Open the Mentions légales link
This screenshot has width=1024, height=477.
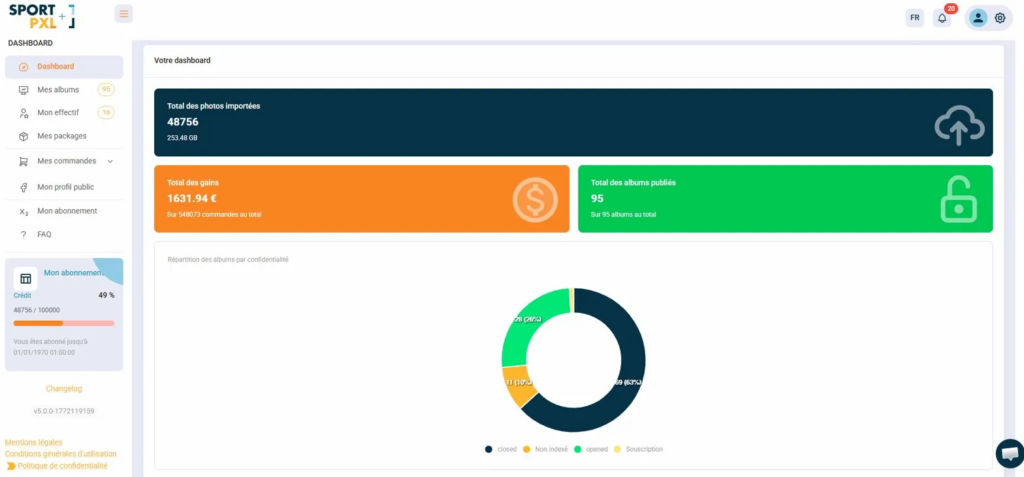pyautogui.click(x=34, y=442)
